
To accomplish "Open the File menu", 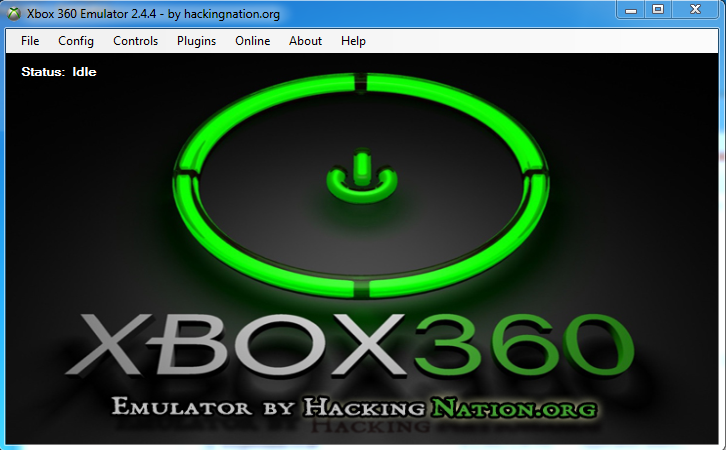I will pos(30,41).
